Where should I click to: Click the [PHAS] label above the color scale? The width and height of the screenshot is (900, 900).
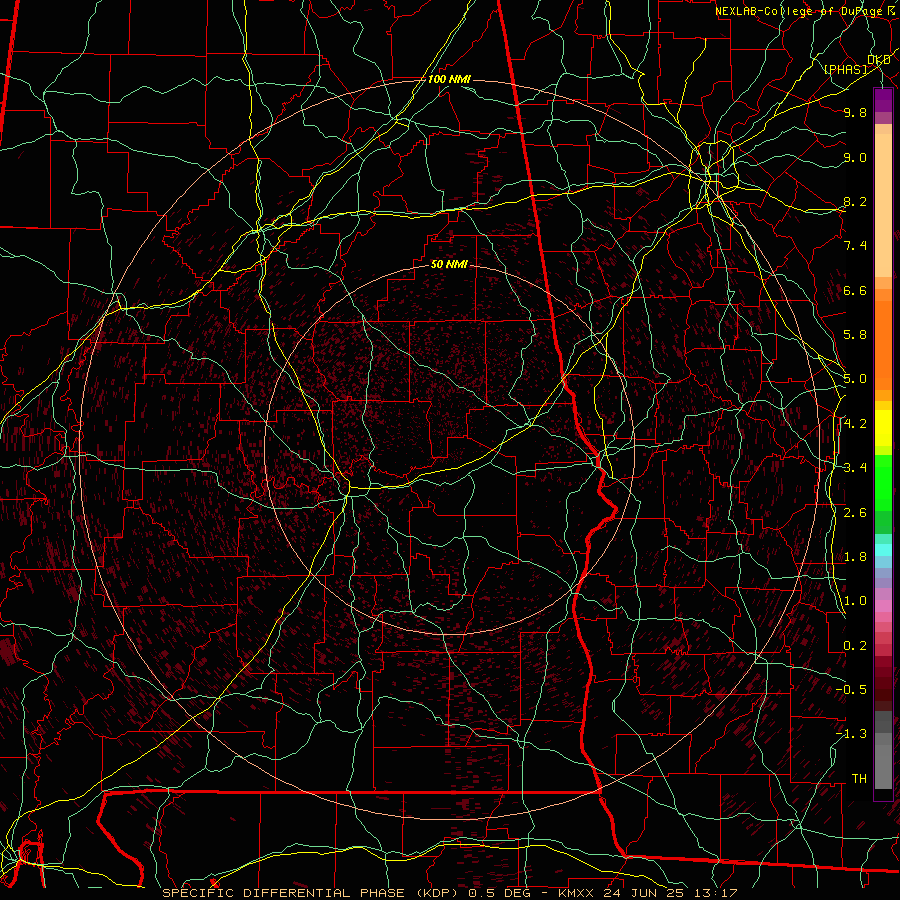pyautogui.click(x=845, y=69)
